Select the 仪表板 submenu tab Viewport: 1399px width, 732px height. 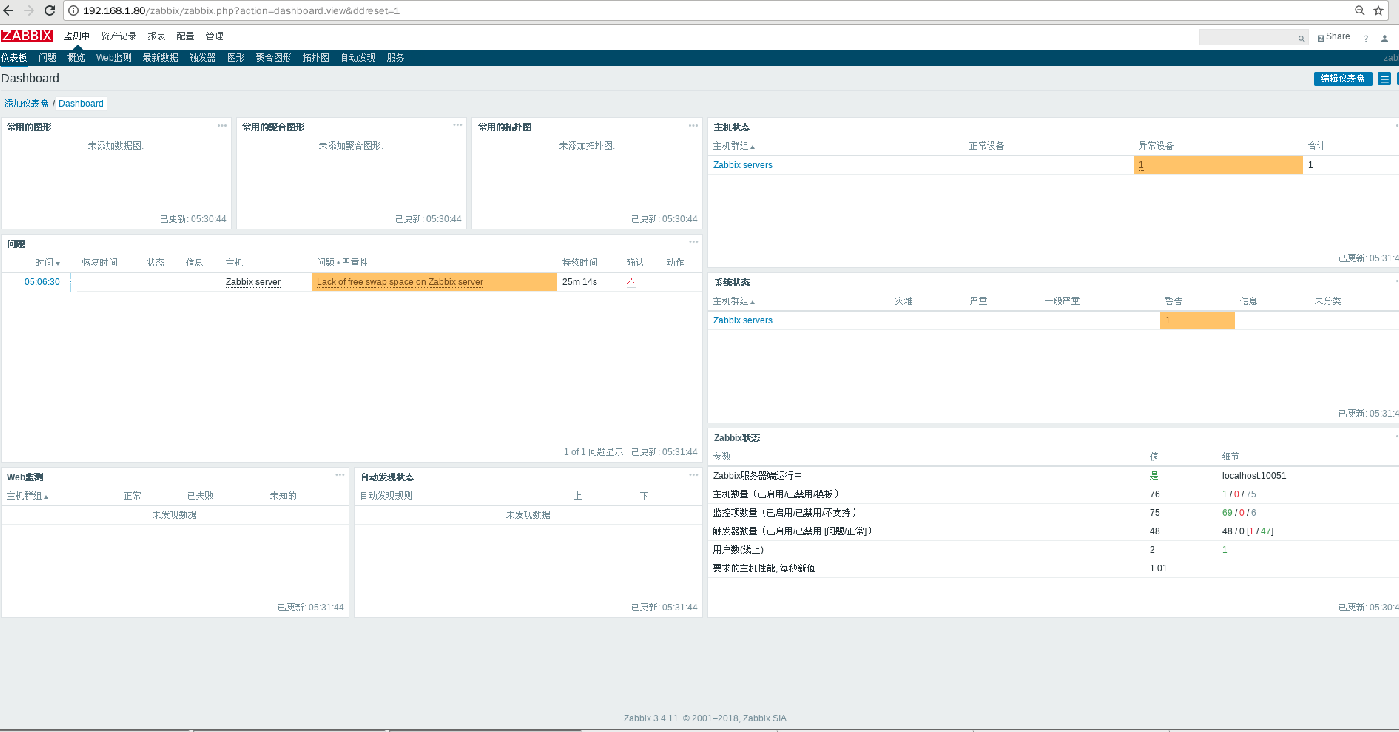point(14,58)
